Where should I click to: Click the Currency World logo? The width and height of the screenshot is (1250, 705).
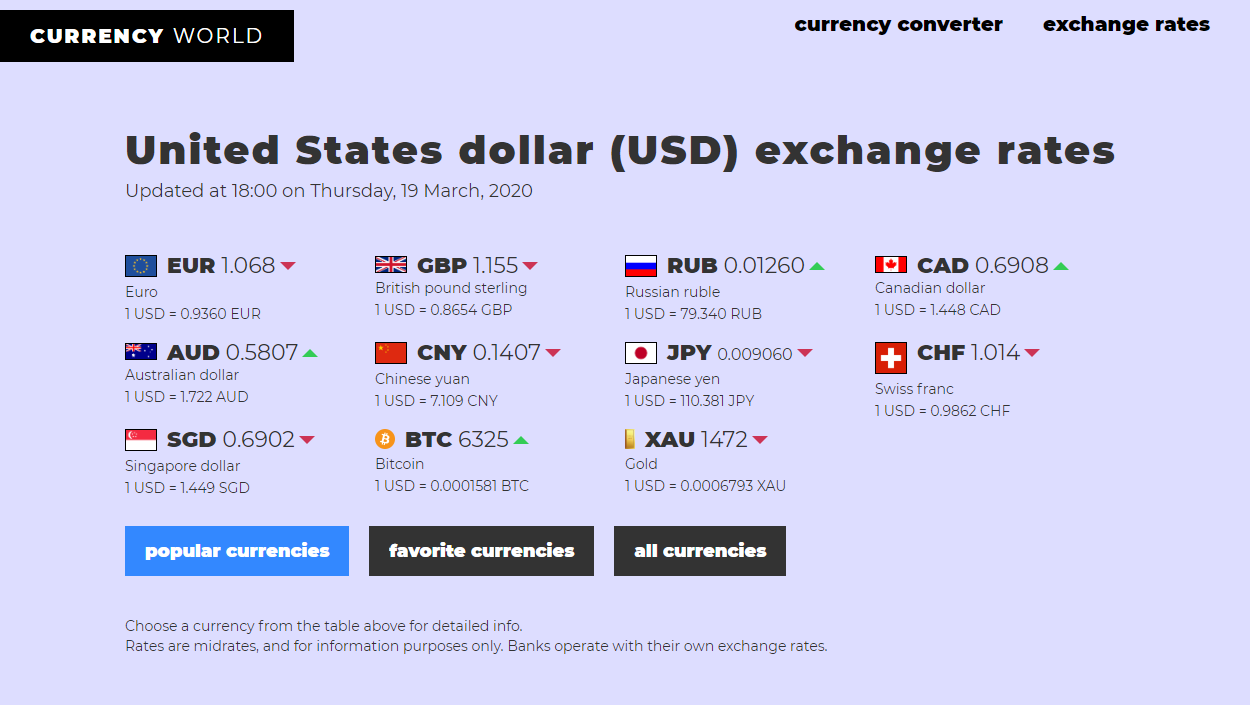(x=146, y=36)
